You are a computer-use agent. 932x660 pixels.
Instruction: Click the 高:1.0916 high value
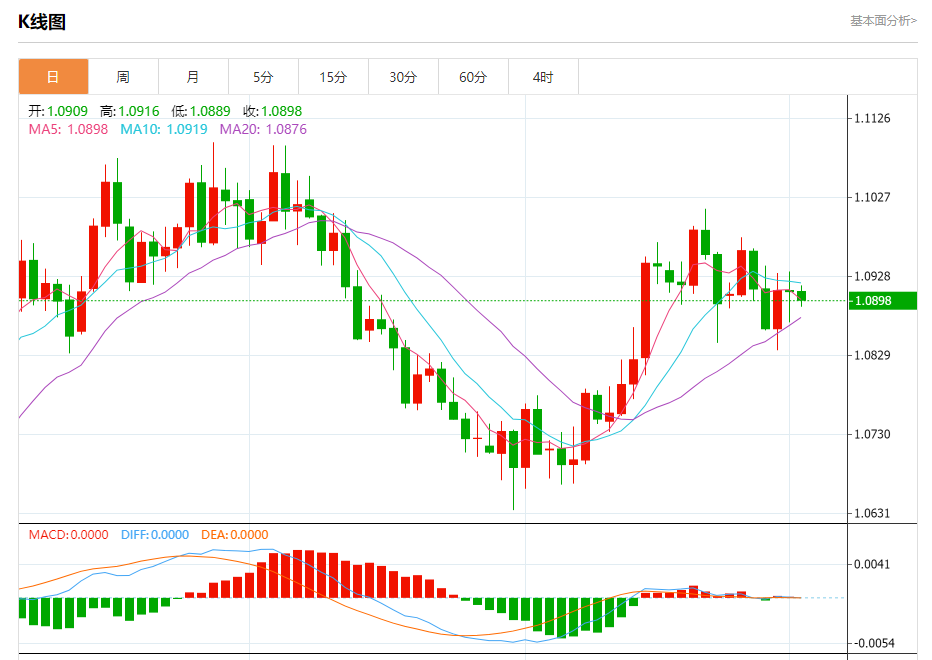(x=130, y=111)
